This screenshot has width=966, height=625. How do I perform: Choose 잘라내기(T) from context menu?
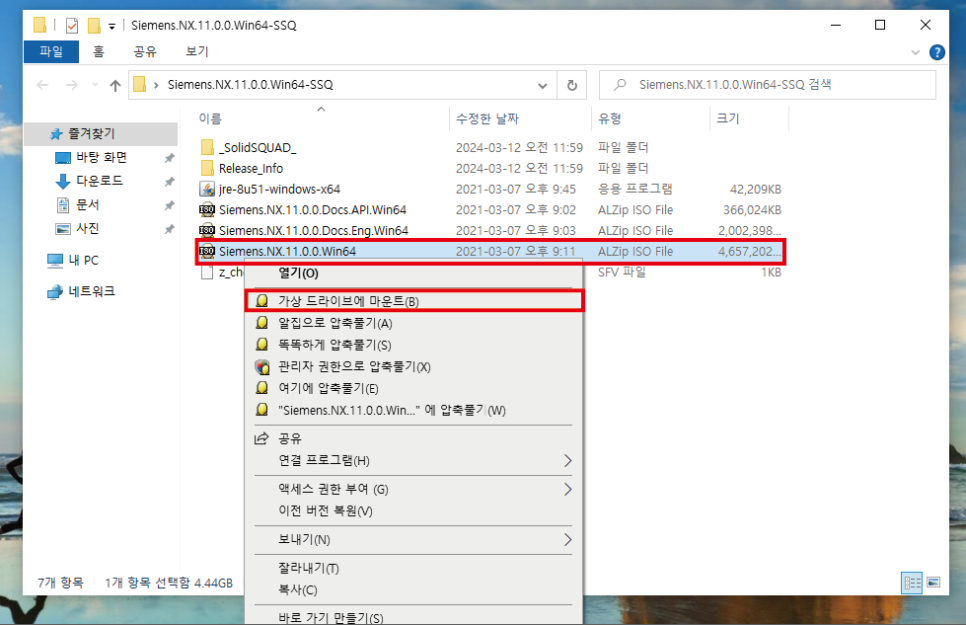click(413, 568)
